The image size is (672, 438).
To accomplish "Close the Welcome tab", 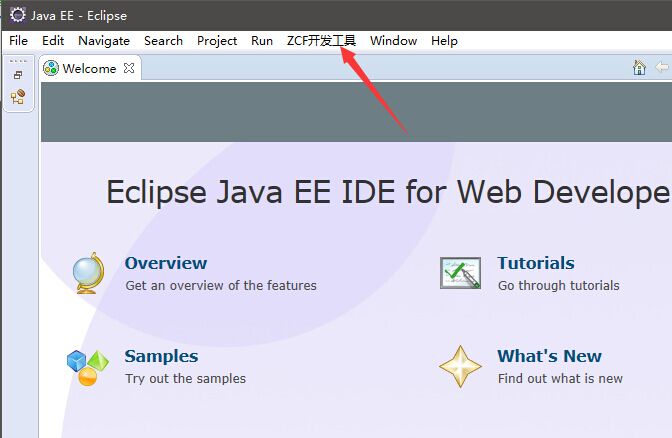I will point(127,69).
